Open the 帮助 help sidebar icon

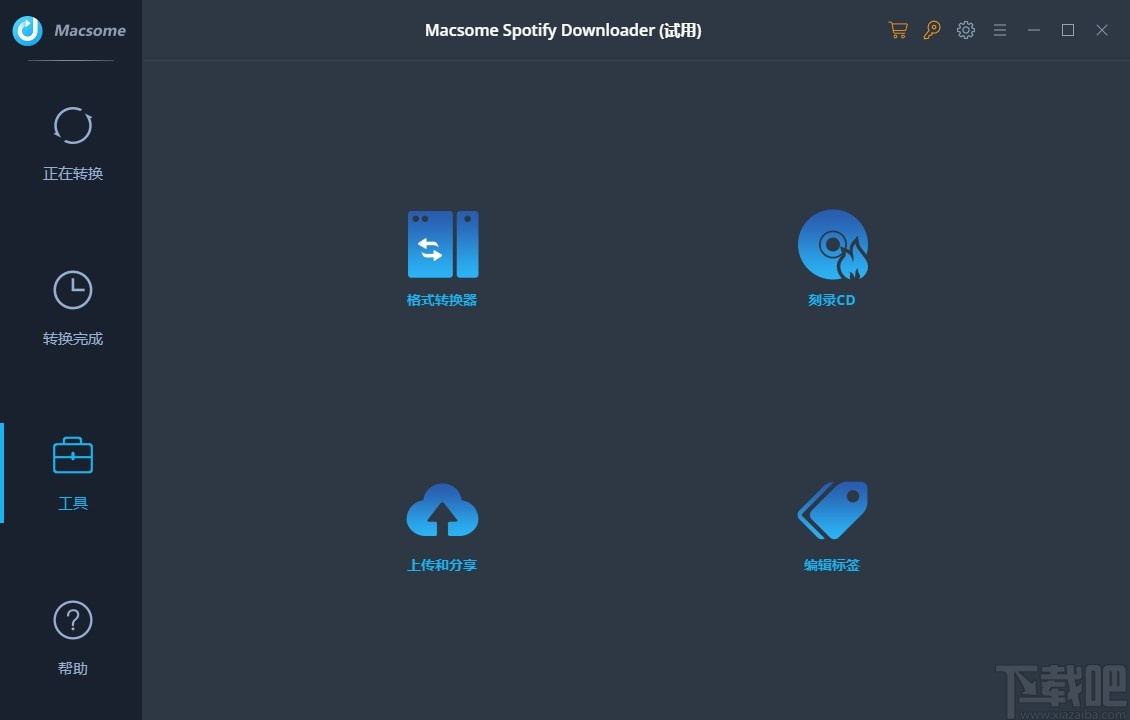72,619
